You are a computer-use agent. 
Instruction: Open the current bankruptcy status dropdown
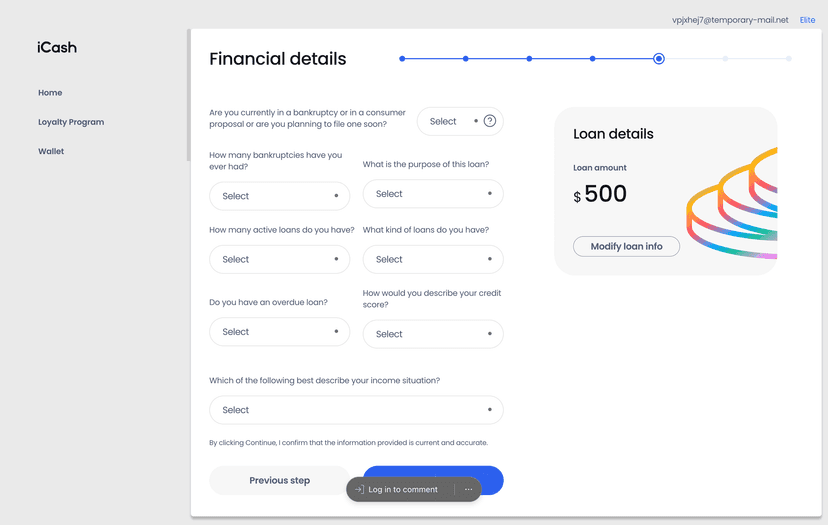pyautogui.click(x=460, y=121)
